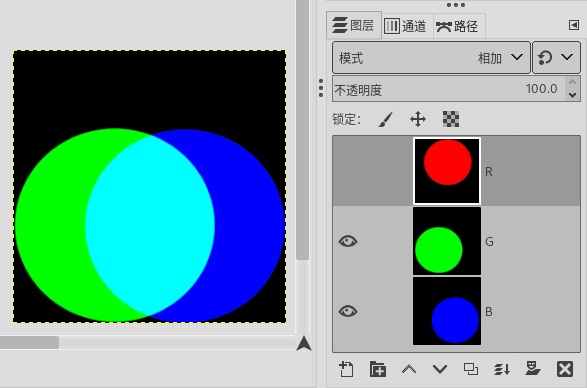Merge down the layer icon
587x388 pixels.
tap(502, 369)
